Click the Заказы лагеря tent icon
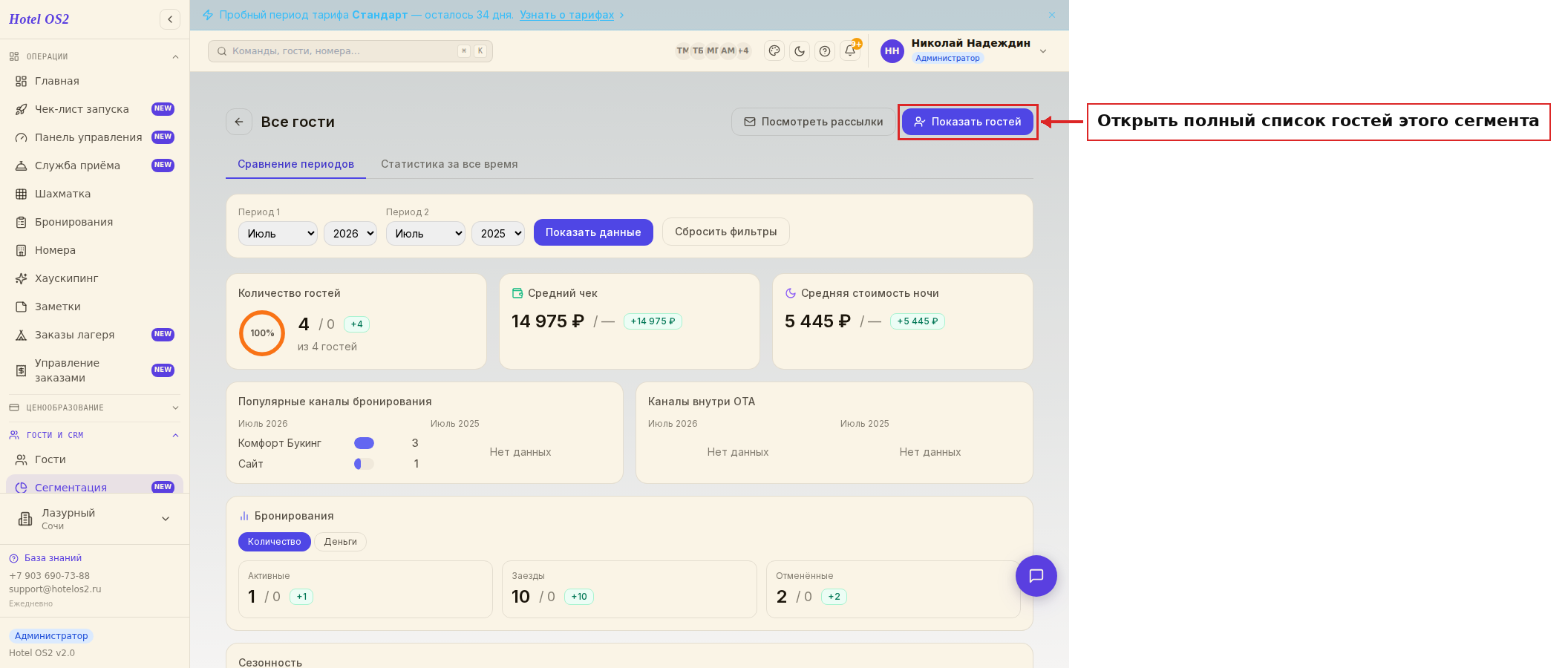Viewport: 1568px width, 668px height. pos(21,335)
